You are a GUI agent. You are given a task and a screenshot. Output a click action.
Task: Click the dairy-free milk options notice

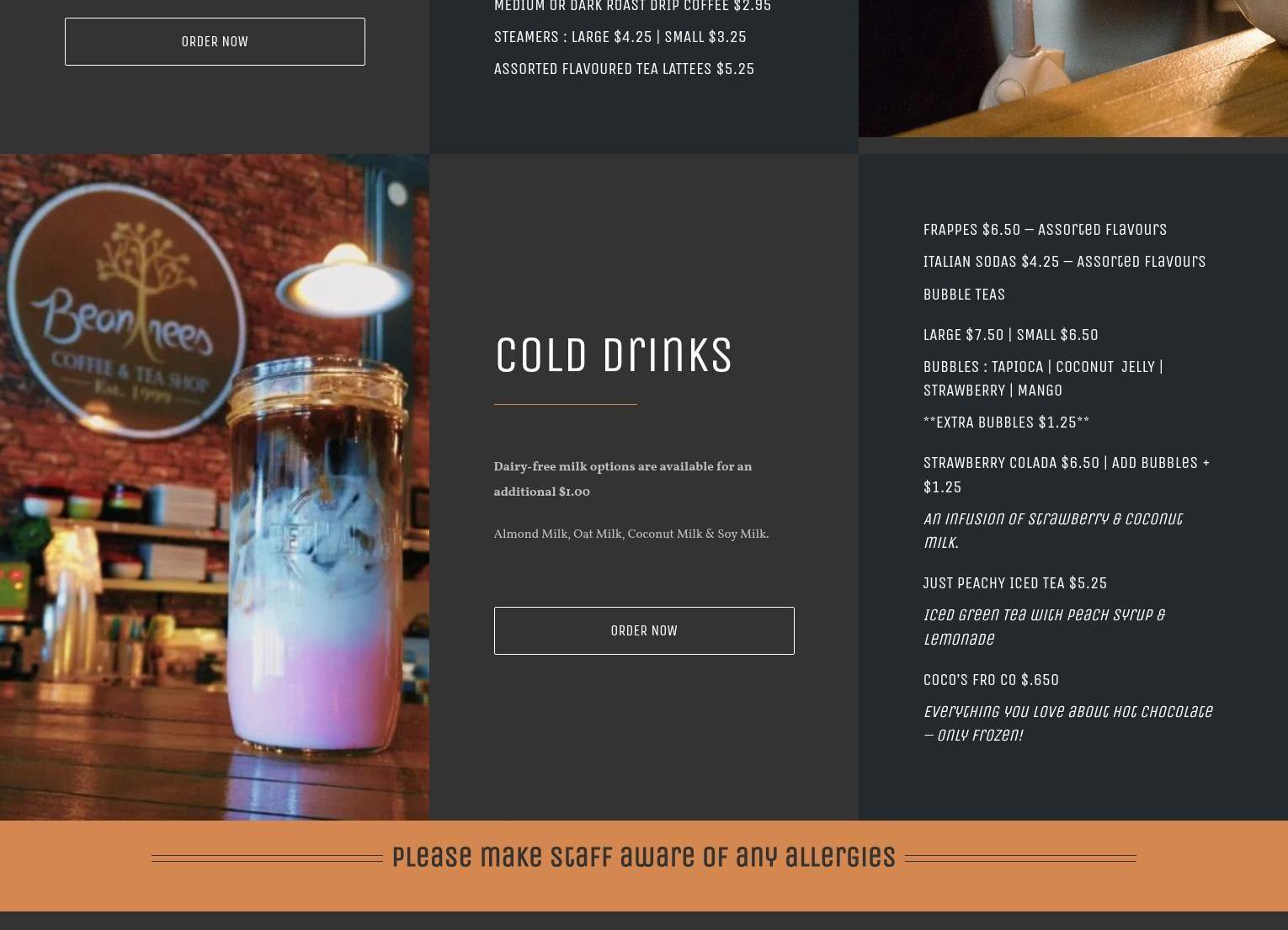pyautogui.click(x=622, y=479)
